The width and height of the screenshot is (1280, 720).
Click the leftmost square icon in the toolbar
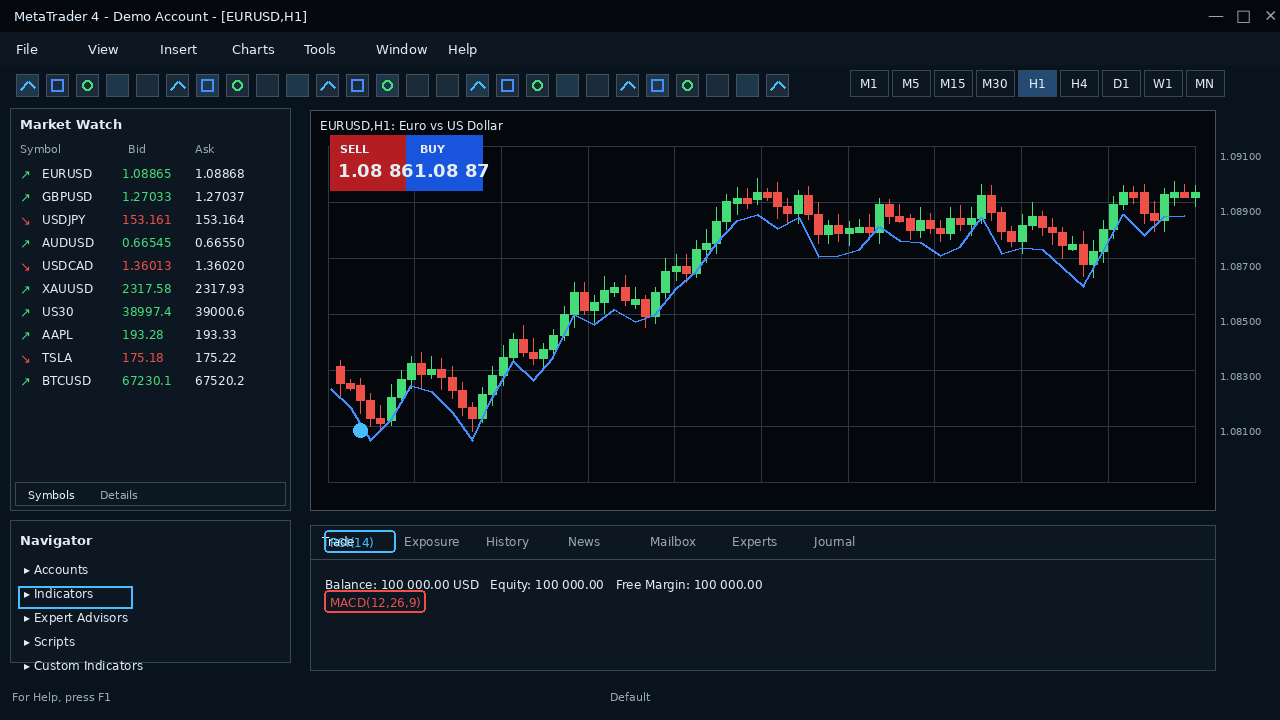[x=58, y=86]
